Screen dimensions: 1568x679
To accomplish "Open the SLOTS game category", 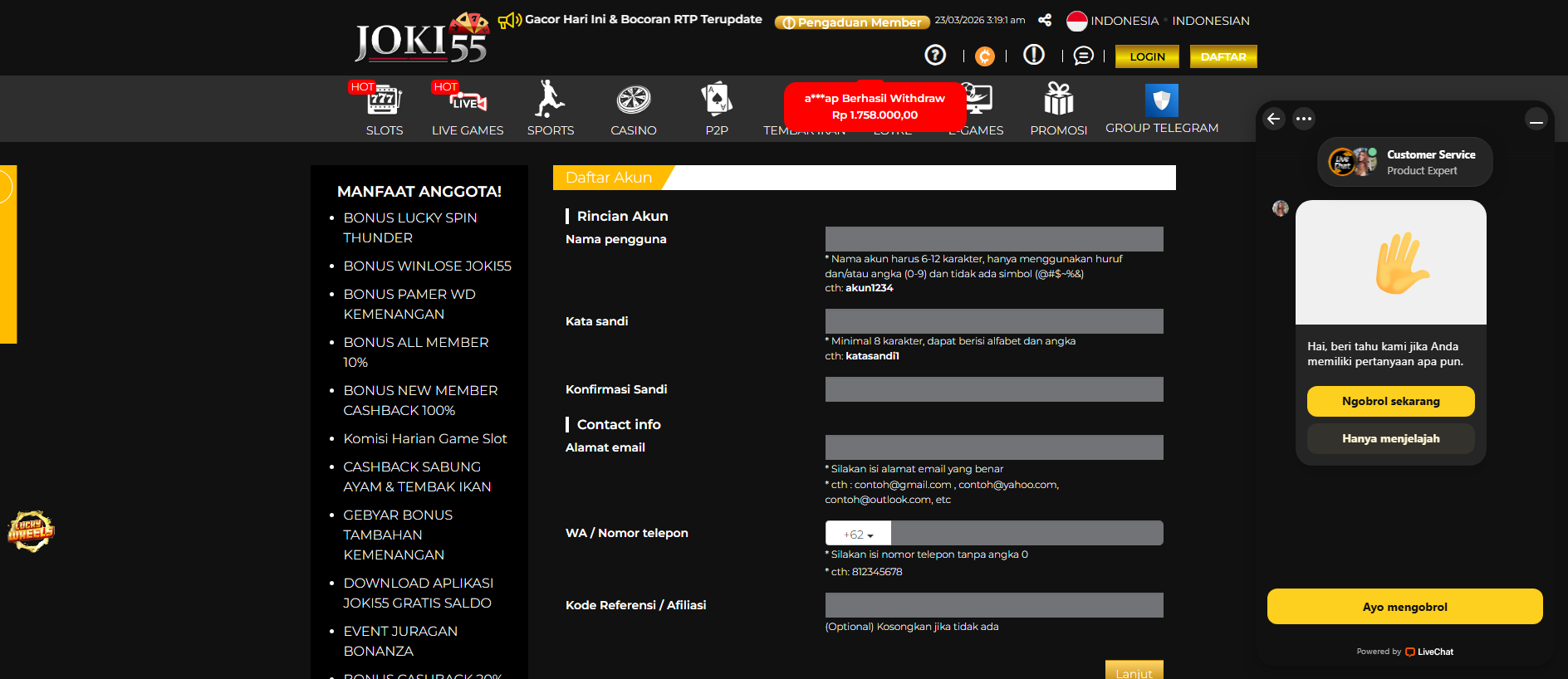I will [x=385, y=110].
